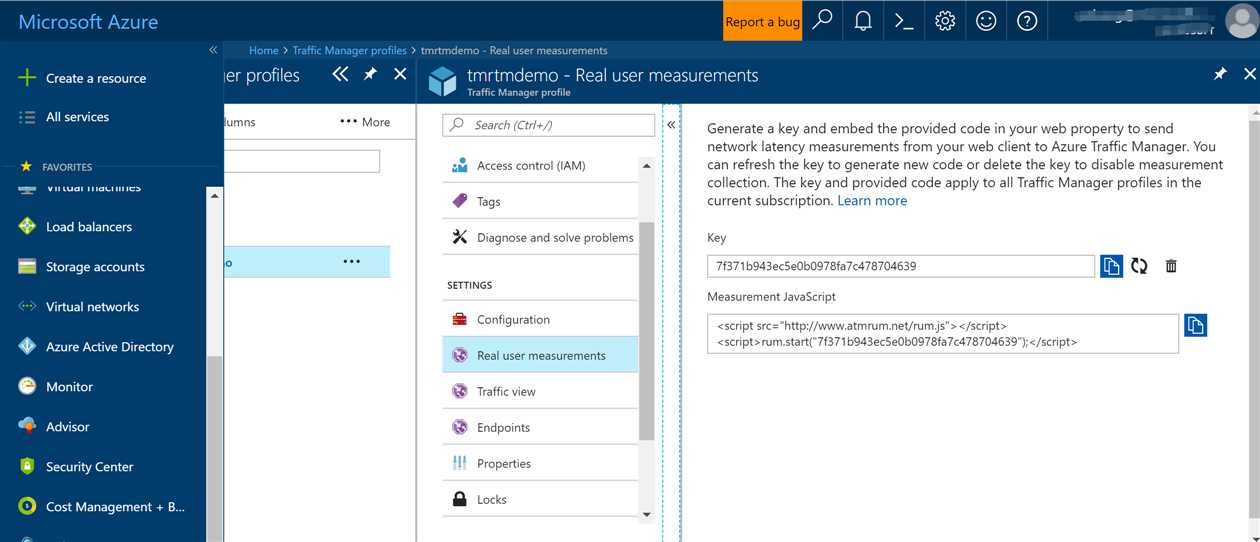Open the help question mark

(x=1027, y=21)
